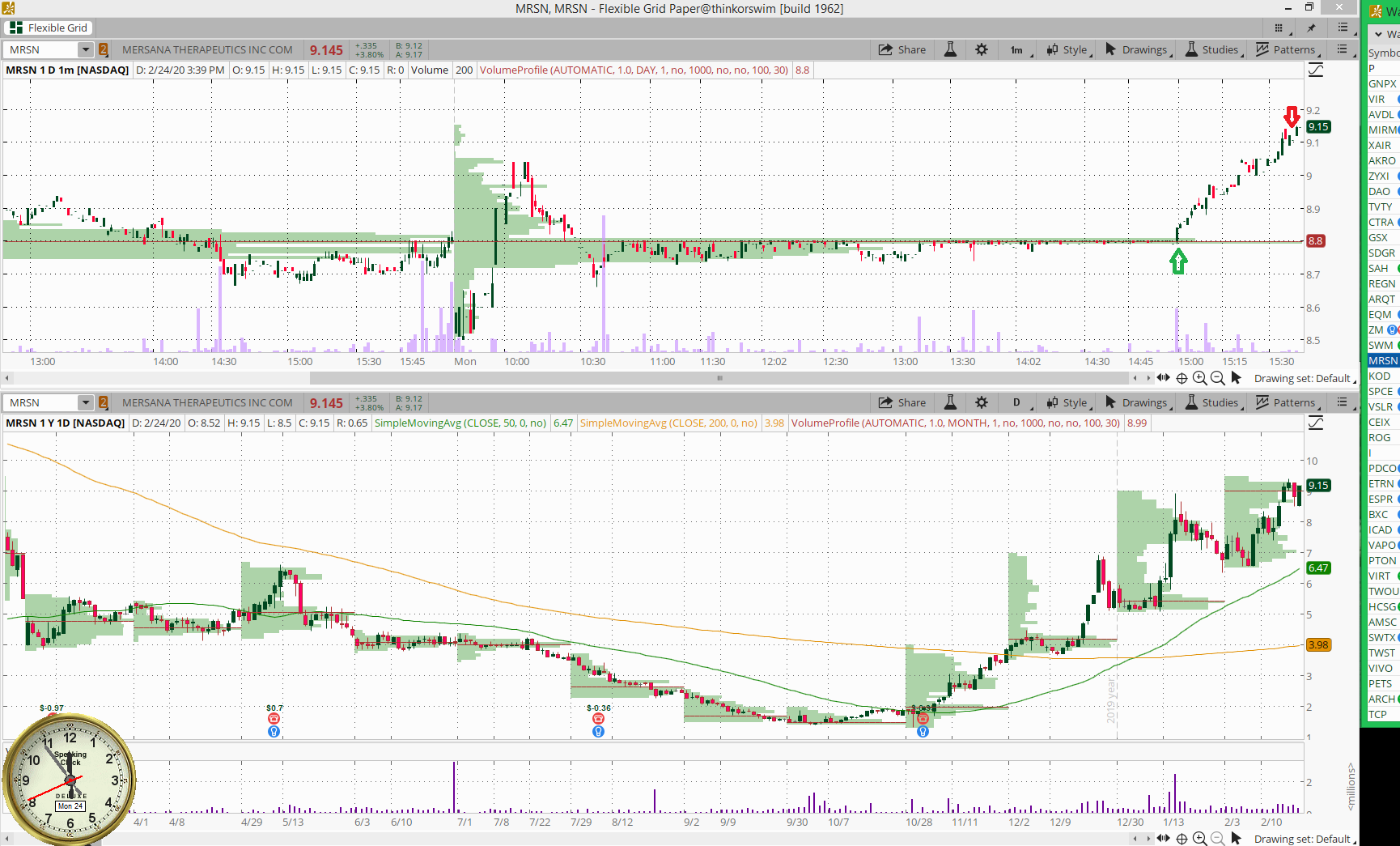This screenshot has width=1400, height=846.
Task: Expand symbol dropdown arrow on the daily chart
Action: coord(86,402)
